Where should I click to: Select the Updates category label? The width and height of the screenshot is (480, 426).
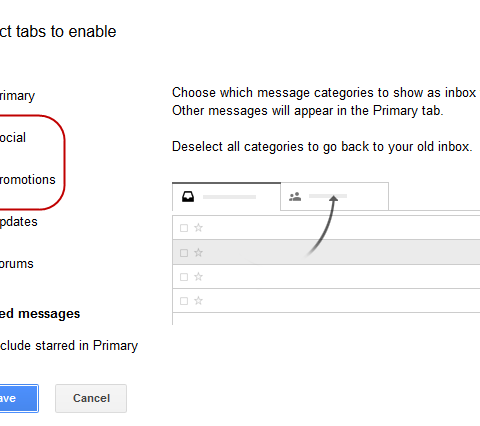[18, 222]
